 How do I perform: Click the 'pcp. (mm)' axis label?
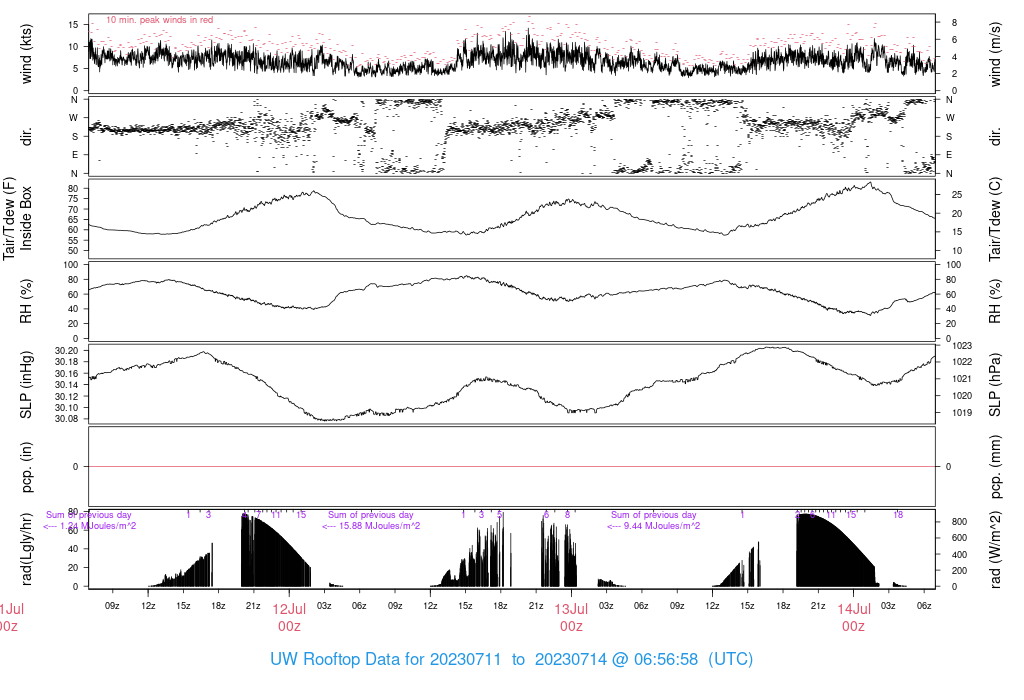tap(995, 466)
